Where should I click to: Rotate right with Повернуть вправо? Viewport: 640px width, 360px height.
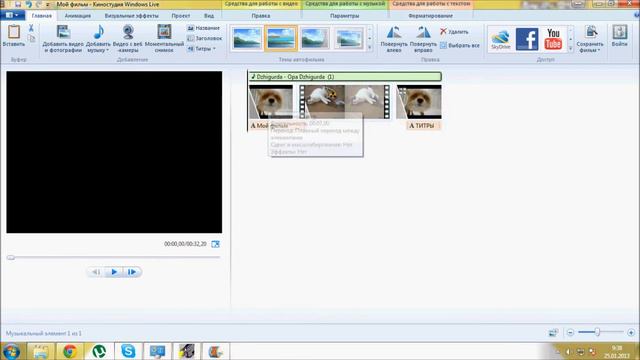423,39
